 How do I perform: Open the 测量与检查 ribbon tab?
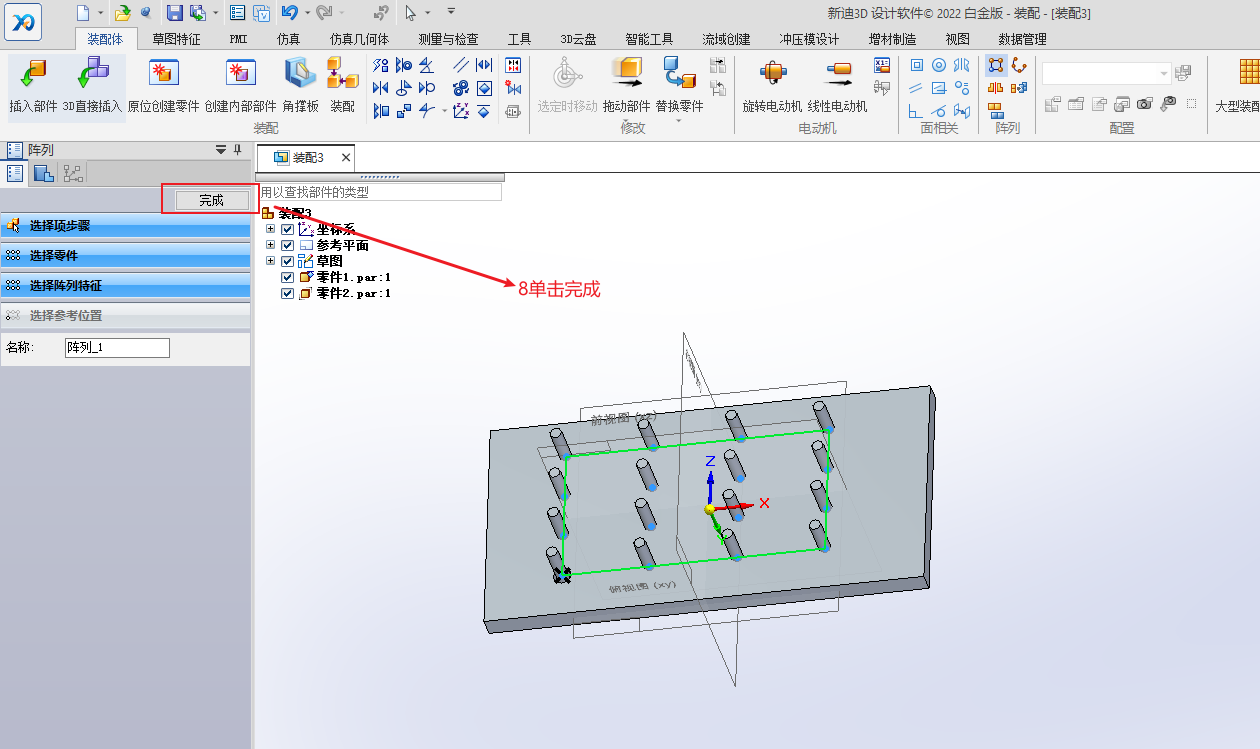pyautogui.click(x=449, y=39)
